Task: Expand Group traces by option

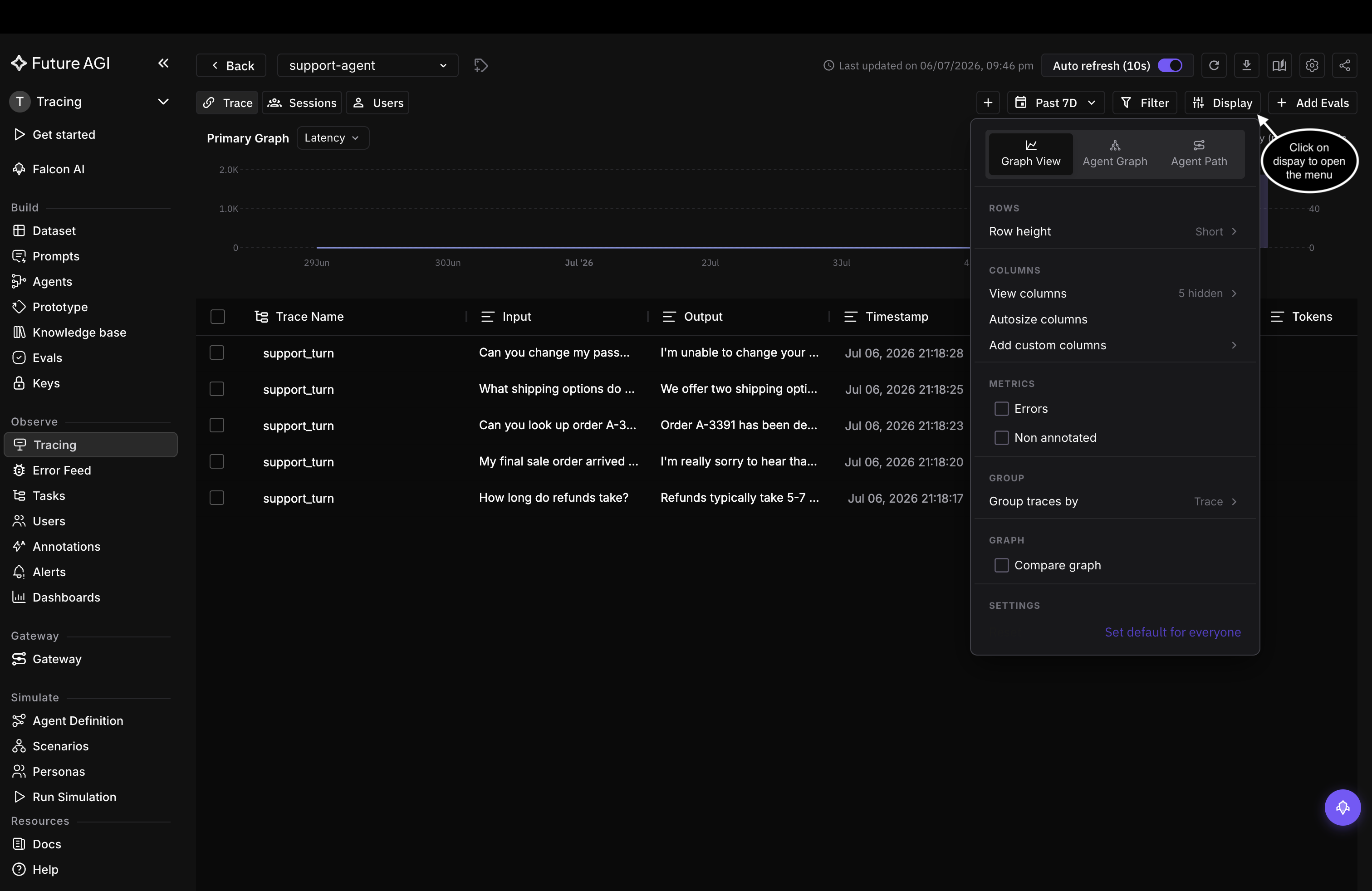Action: click(1114, 501)
